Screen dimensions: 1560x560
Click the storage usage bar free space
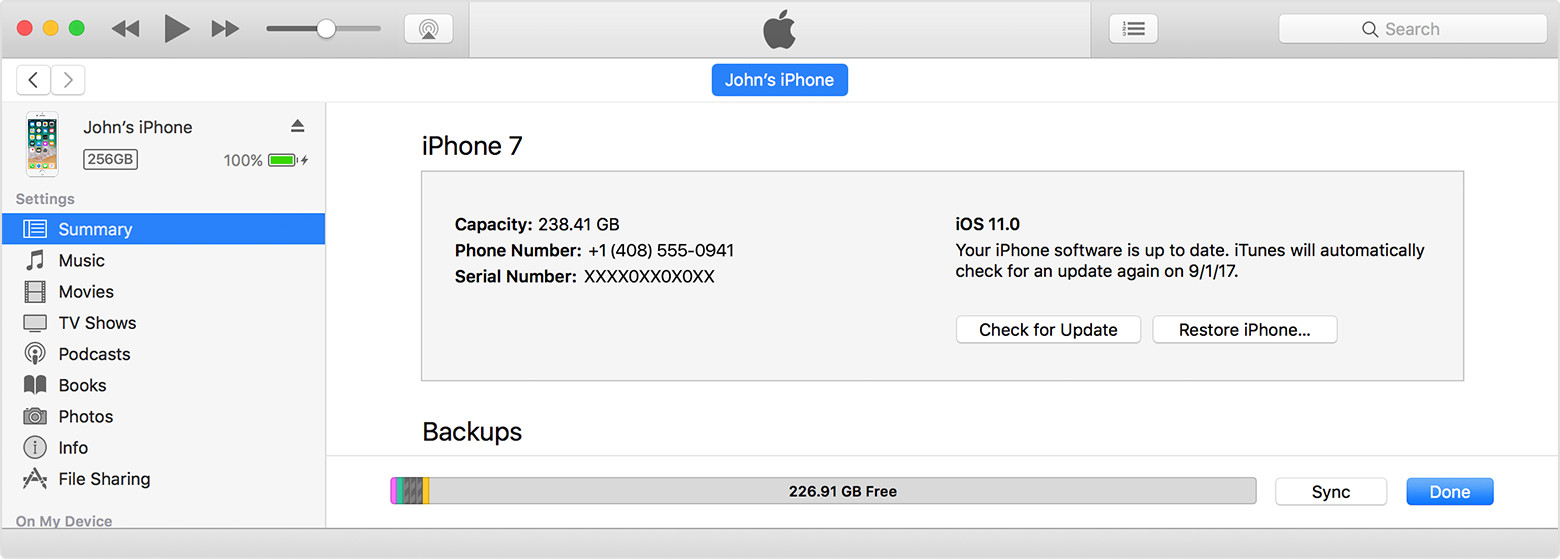point(843,491)
